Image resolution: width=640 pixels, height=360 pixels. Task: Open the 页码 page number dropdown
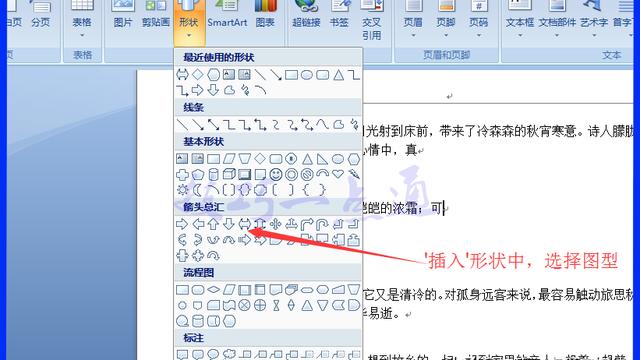[479, 20]
